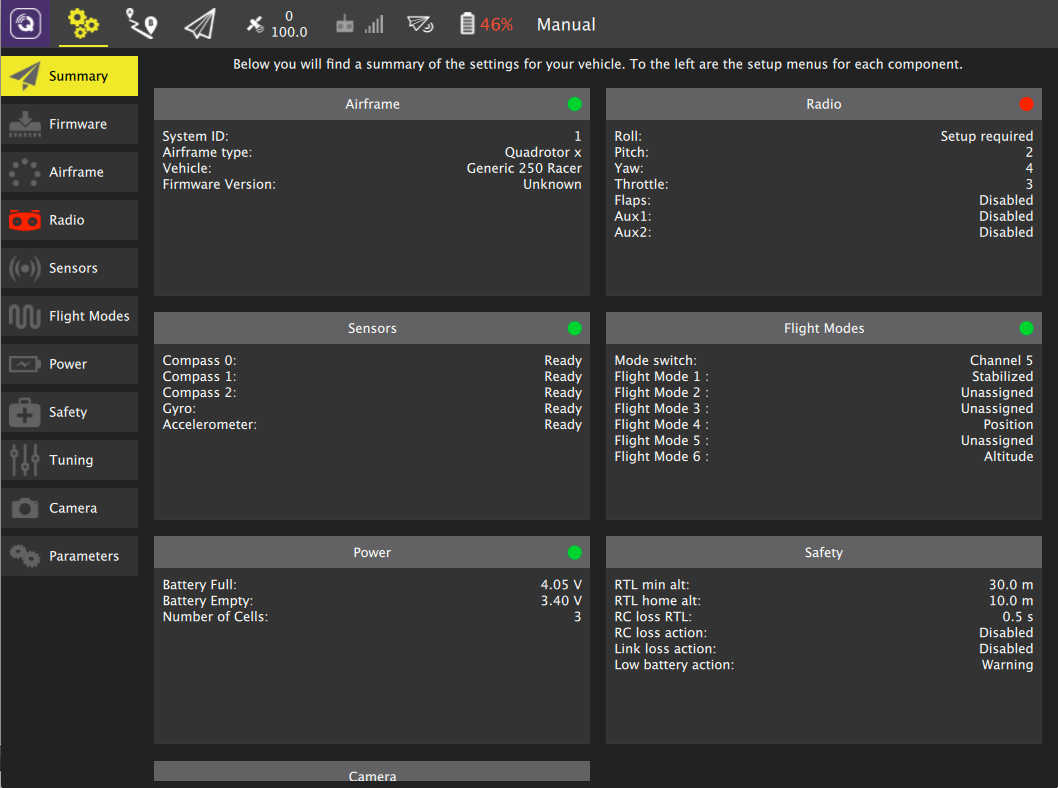This screenshot has width=1058, height=788.
Task: Open the Parameters editor
Action: click(69, 556)
